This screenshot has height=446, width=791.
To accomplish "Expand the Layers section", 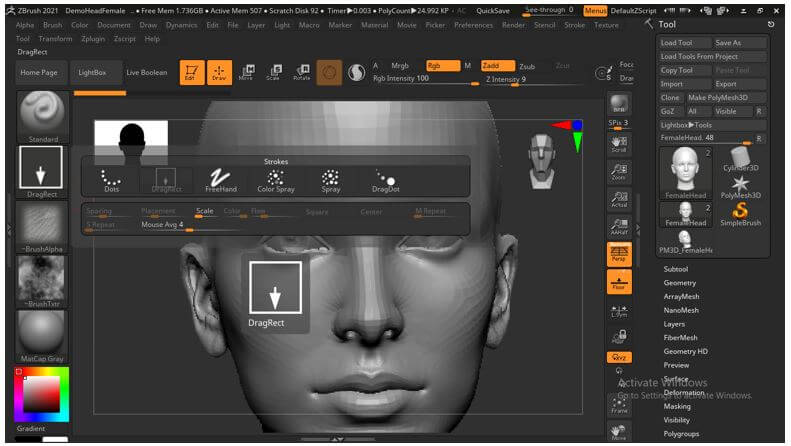I will [674, 323].
